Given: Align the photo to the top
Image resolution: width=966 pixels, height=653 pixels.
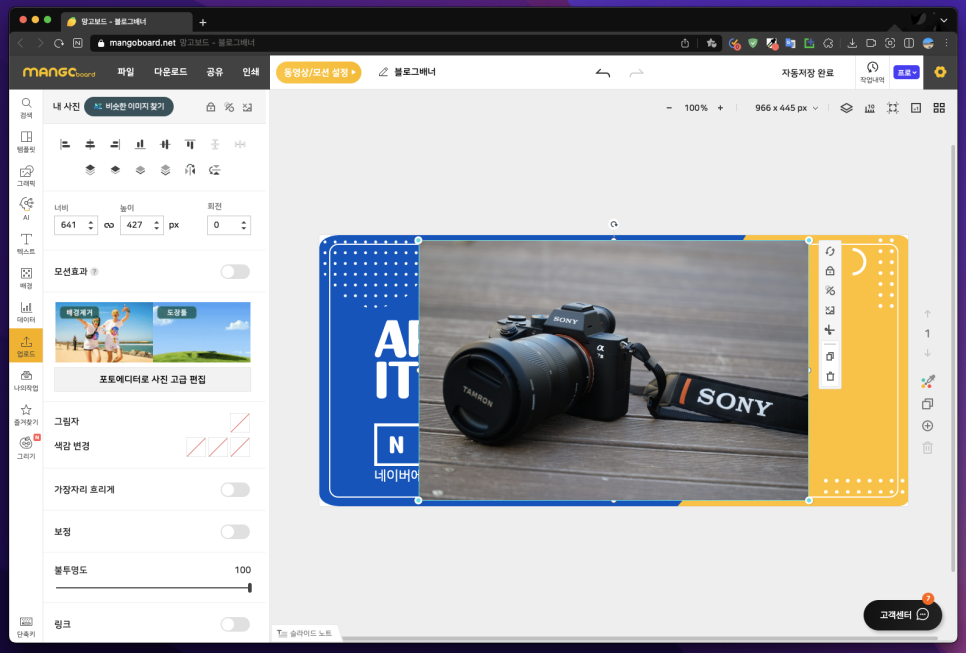Looking at the screenshot, I should pos(190,144).
